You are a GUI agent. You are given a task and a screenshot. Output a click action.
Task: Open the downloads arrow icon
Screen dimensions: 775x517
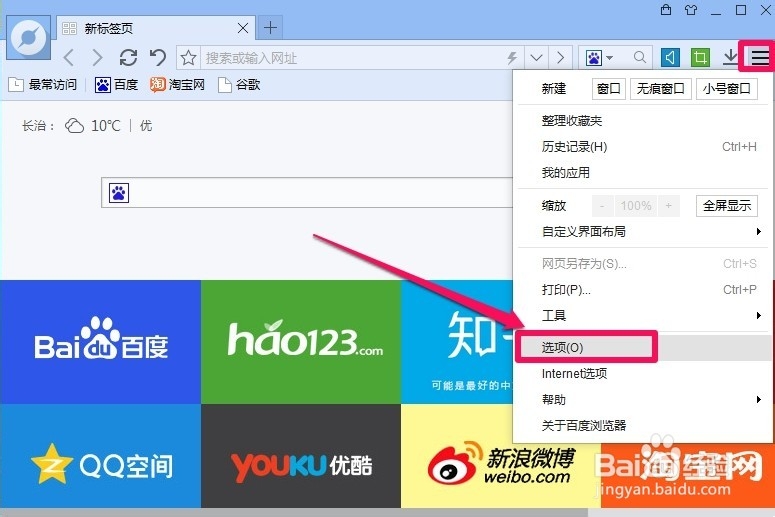click(730, 57)
